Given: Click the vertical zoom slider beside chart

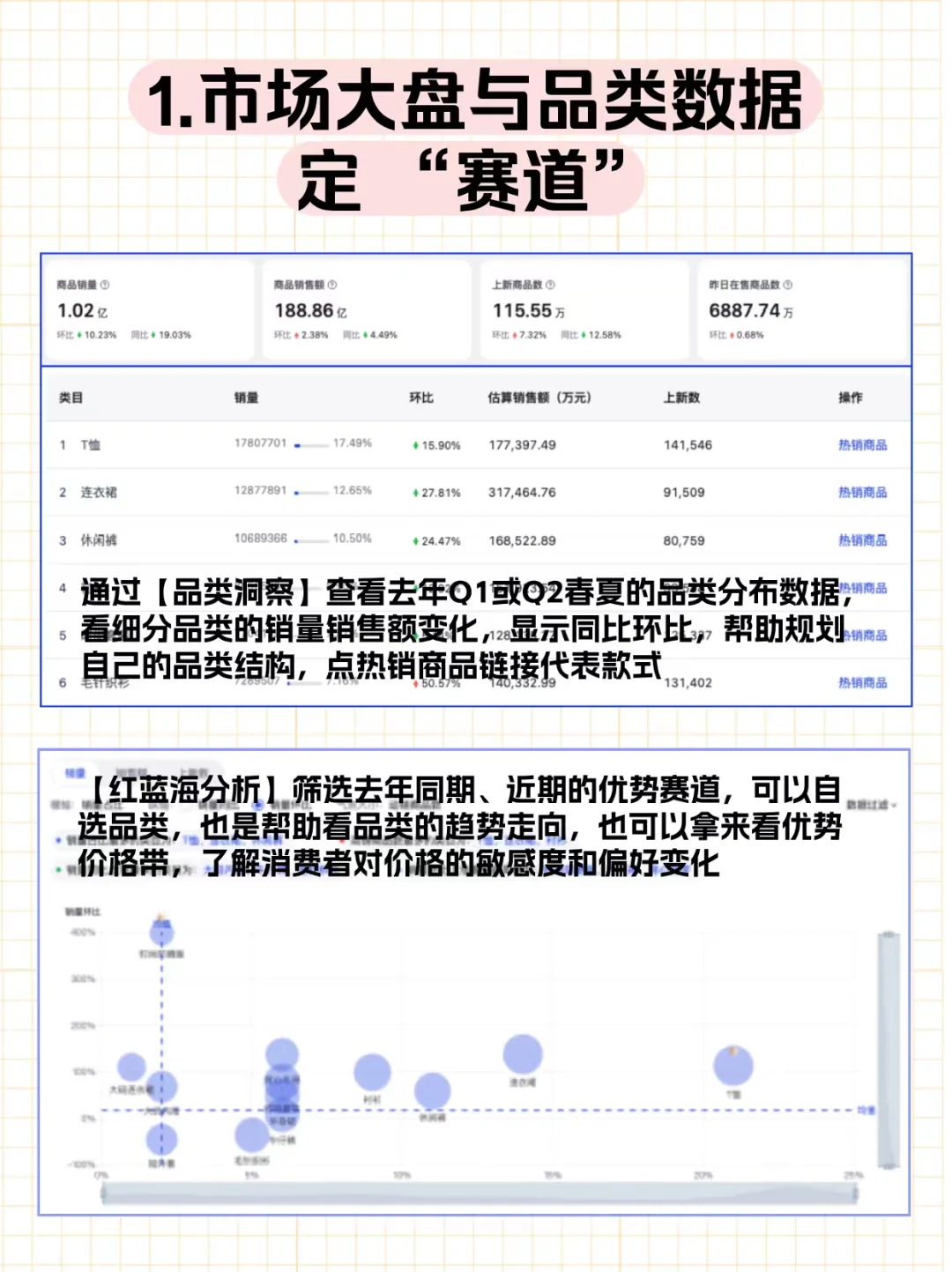Looking at the screenshot, I should 889,1050.
